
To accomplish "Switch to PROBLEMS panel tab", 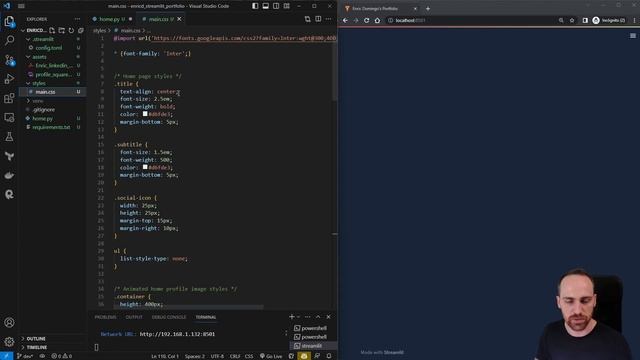I will tap(105, 317).
